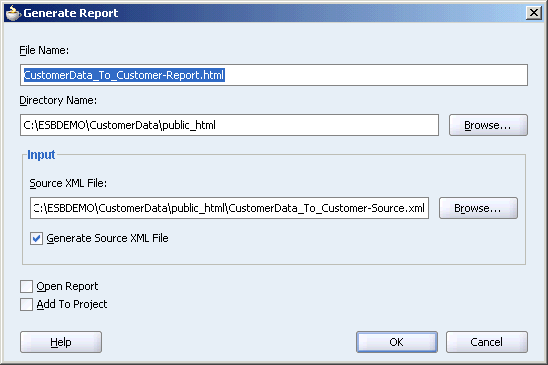Screen dimensions: 548x365
Task: Click the 'Generate Report' title bar text
Action: click(x=71, y=13)
